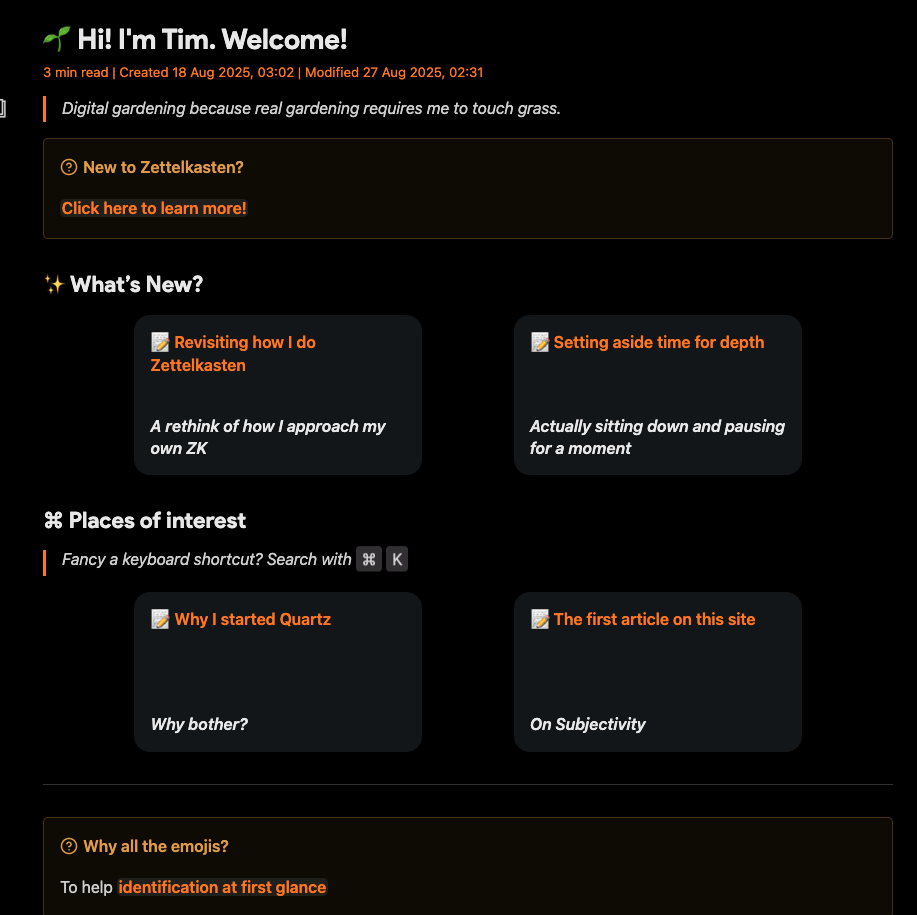Click the memo emoji on the Revisiting Zettelkasten card
Screen dimensions: 917x915
(160, 342)
